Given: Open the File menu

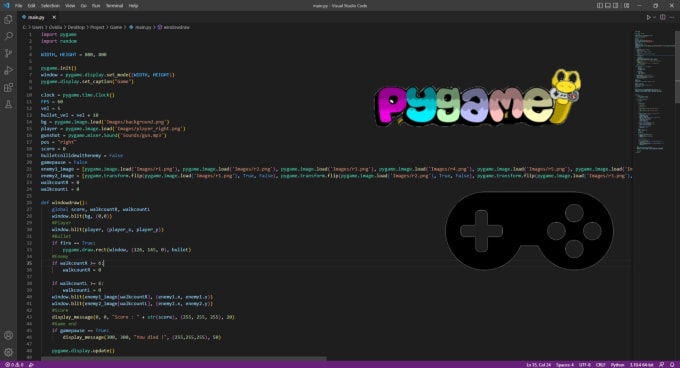Looking at the screenshot, I should (18, 6).
